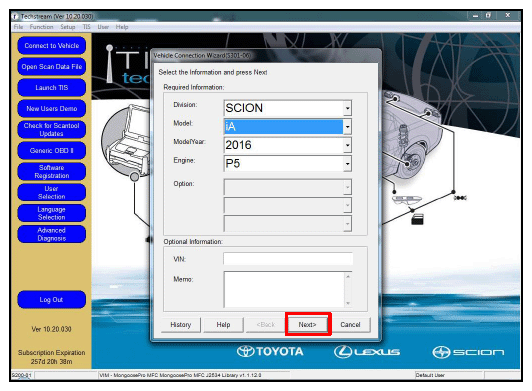The height and width of the screenshot is (391, 532).
Task: Maximize the Techstream window
Action: point(488,16)
